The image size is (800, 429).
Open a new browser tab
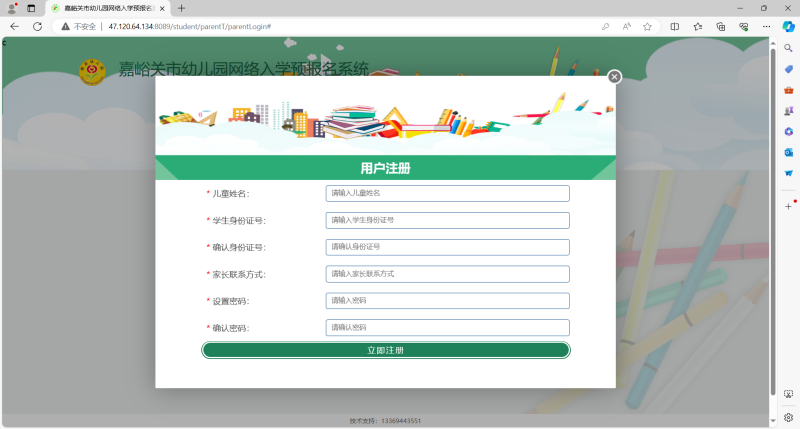click(x=181, y=8)
